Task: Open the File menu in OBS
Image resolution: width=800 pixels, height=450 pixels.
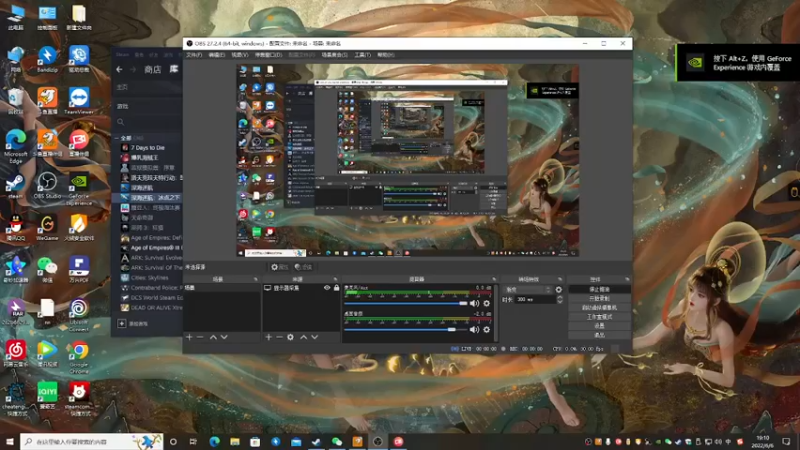Action: (x=194, y=55)
